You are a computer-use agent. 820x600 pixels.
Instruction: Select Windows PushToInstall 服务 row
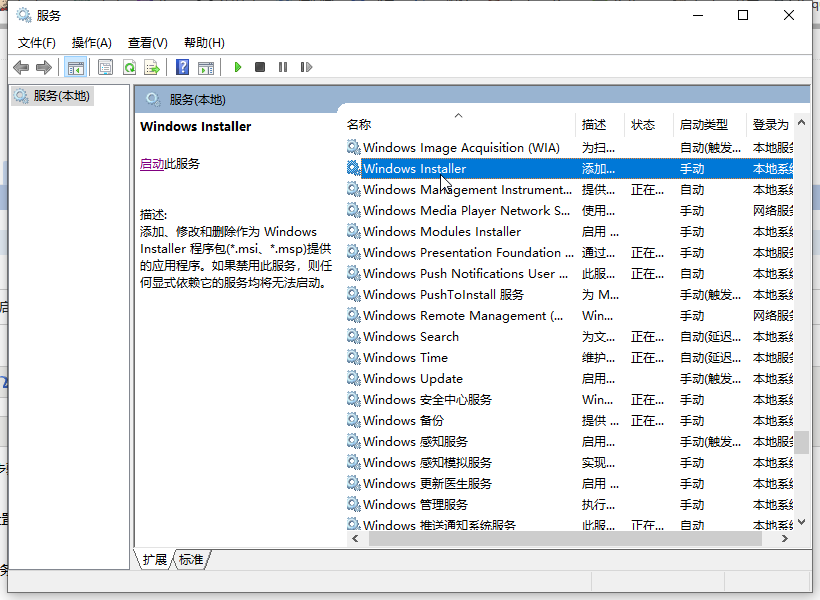[x=570, y=295]
